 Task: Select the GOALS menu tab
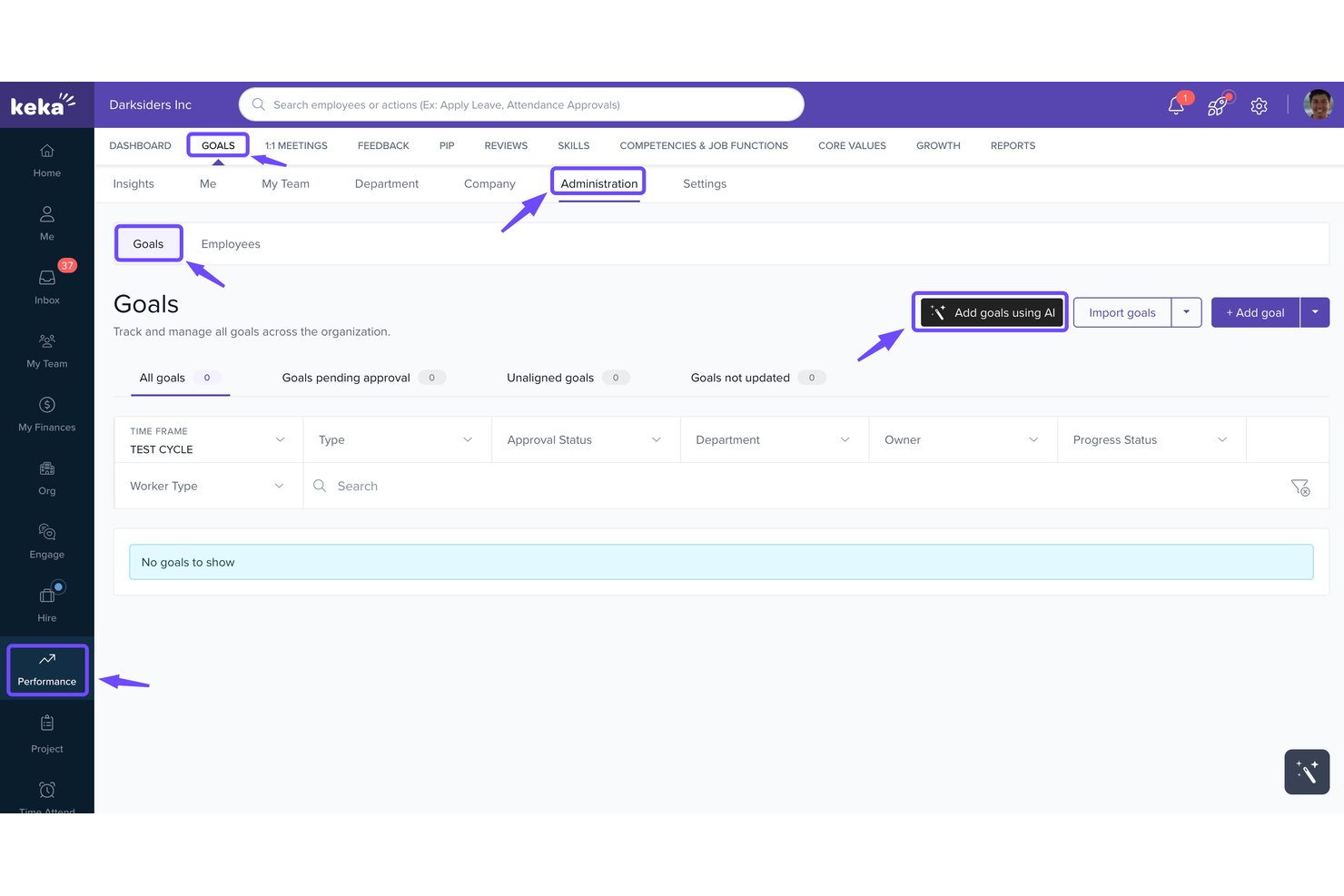pos(218,145)
